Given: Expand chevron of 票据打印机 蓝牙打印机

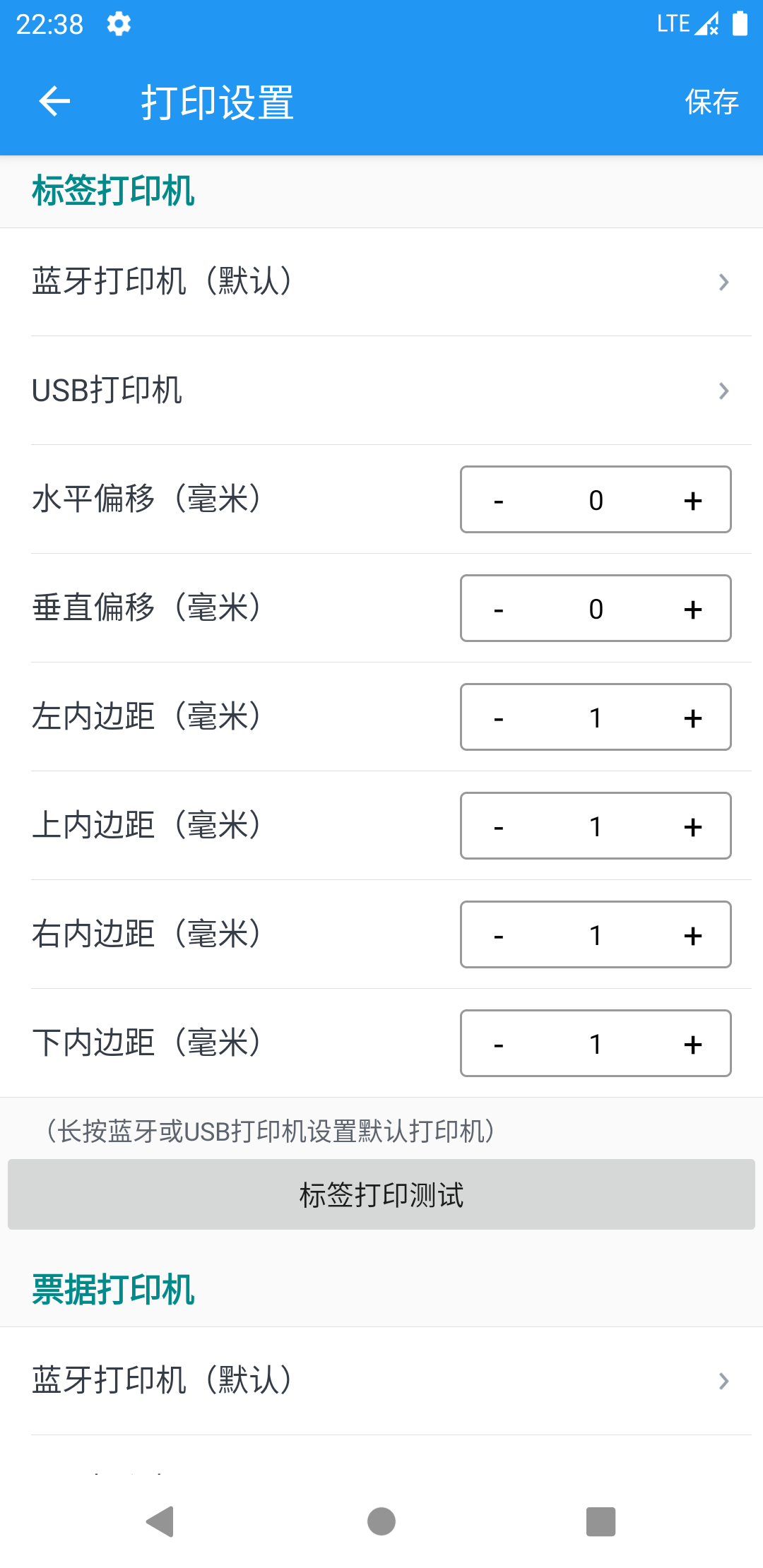Looking at the screenshot, I should click(x=723, y=1381).
